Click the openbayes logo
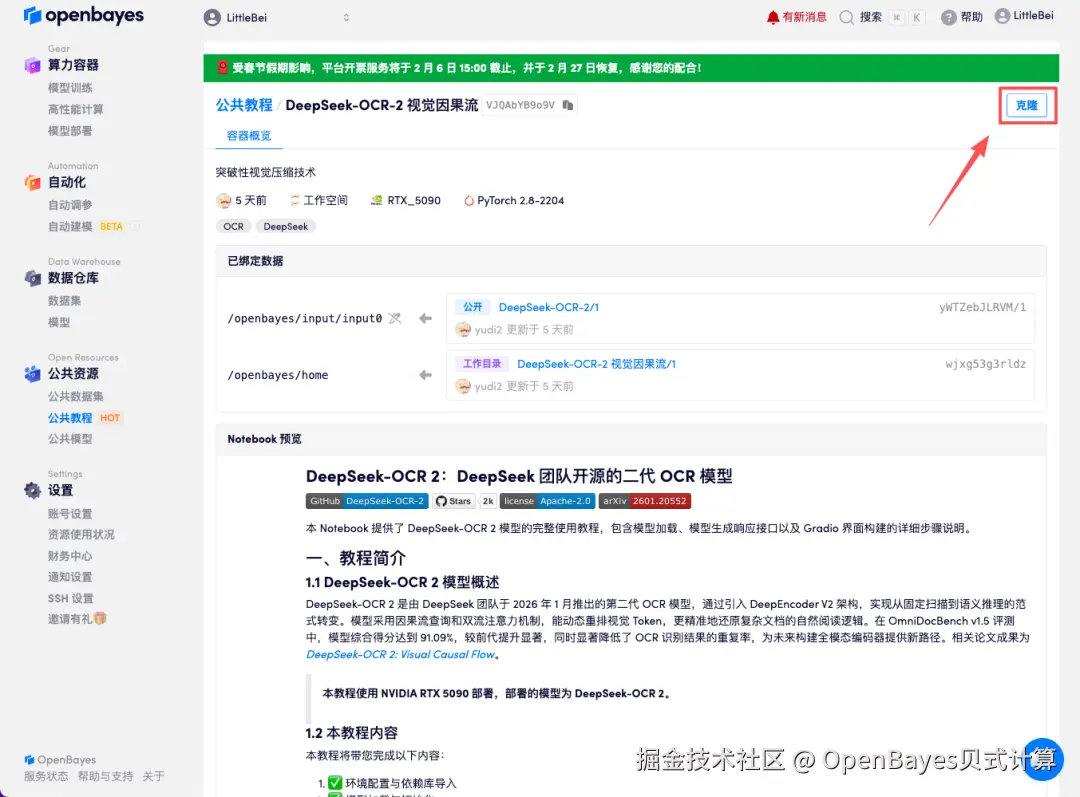Image resolution: width=1080 pixels, height=797 pixels. [x=83, y=15]
